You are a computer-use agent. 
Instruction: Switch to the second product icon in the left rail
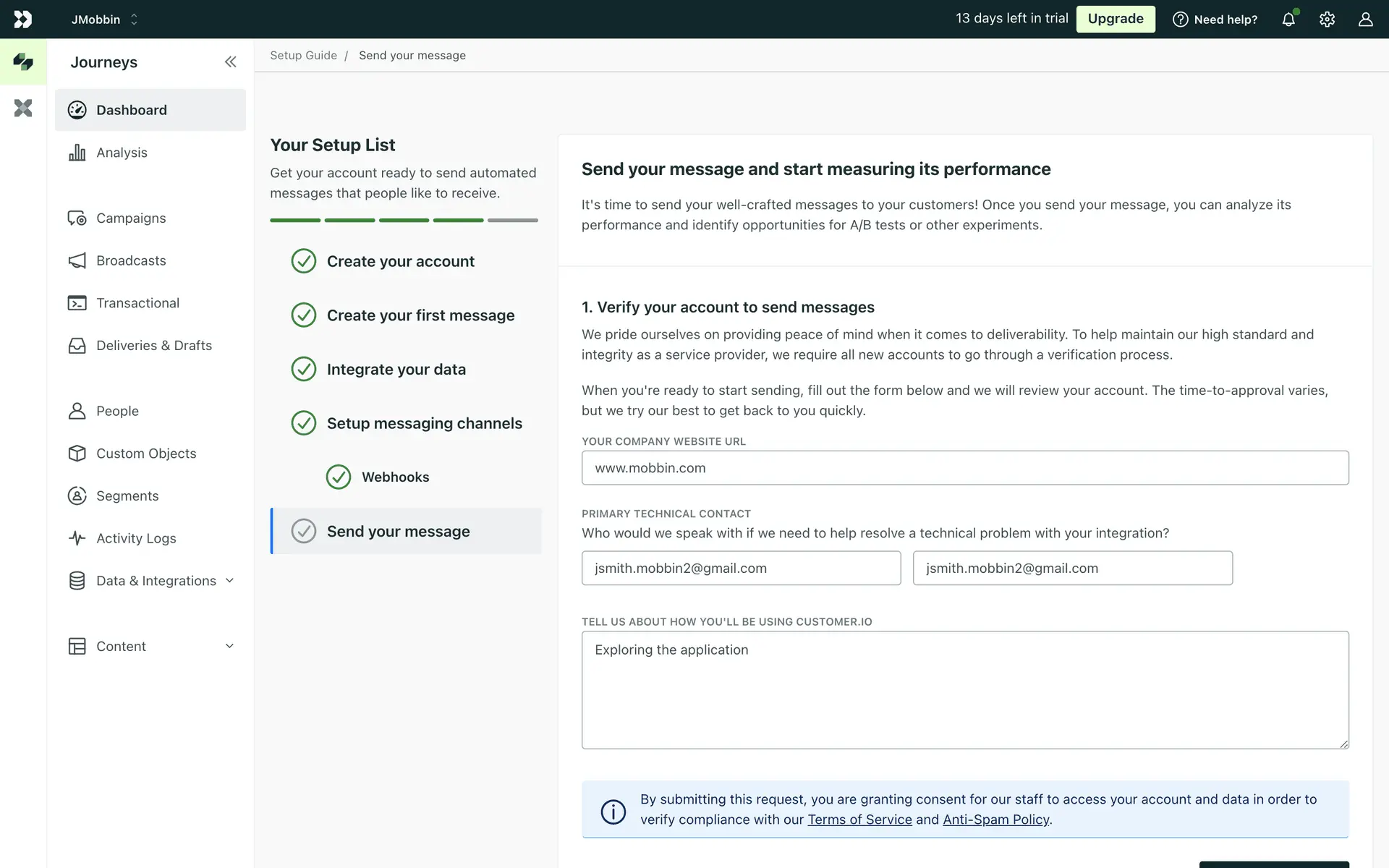coord(23,109)
